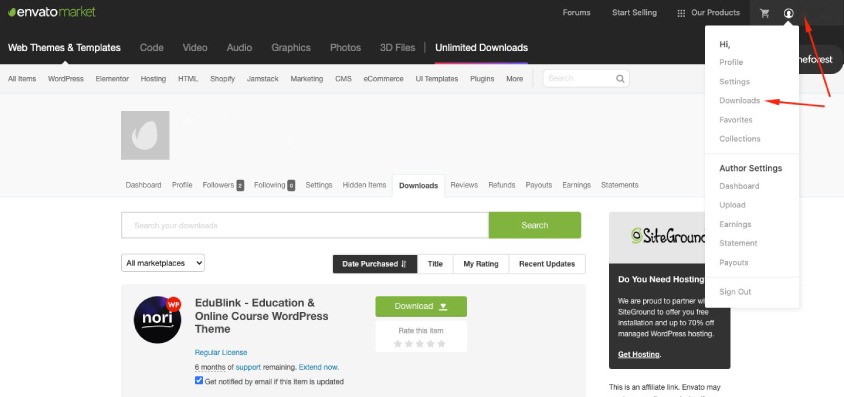Click the search magnifier icon
Screen dimensions: 844x397
pyautogui.click(x=620, y=79)
